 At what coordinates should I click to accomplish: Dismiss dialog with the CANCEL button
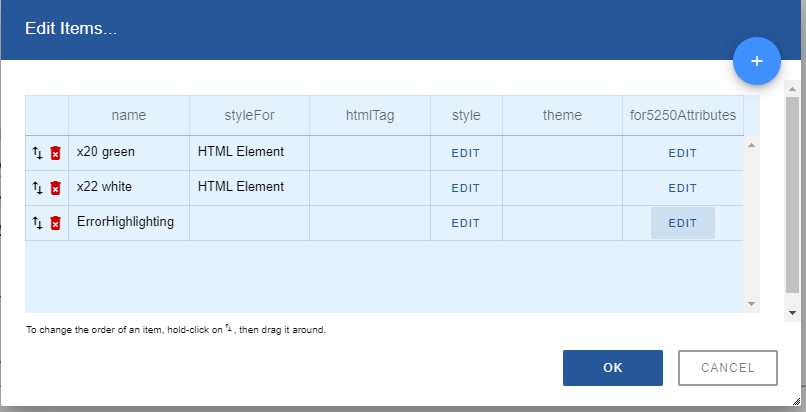(x=728, y=368)
